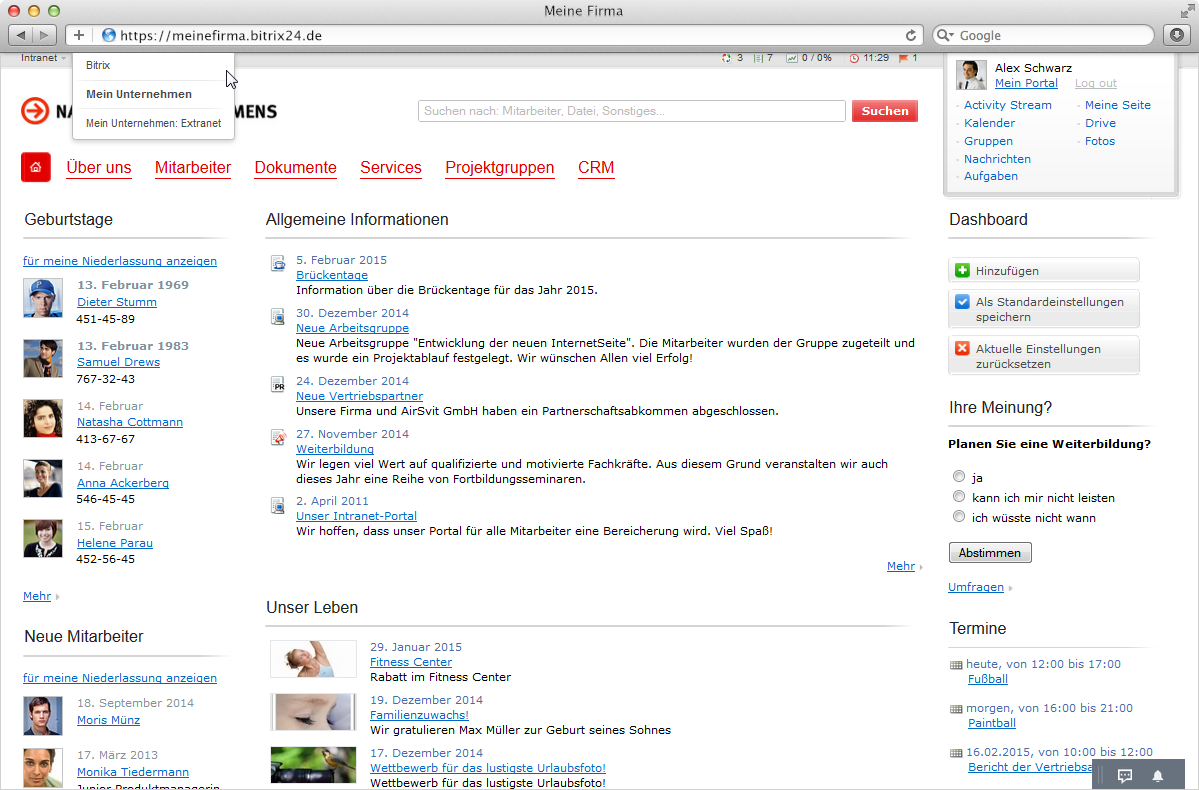Image resolution: width=1199 pixels, height=790 pixels.
Task: Click the green plus icon beside Hinzufügen
Action: click(963, 270)
